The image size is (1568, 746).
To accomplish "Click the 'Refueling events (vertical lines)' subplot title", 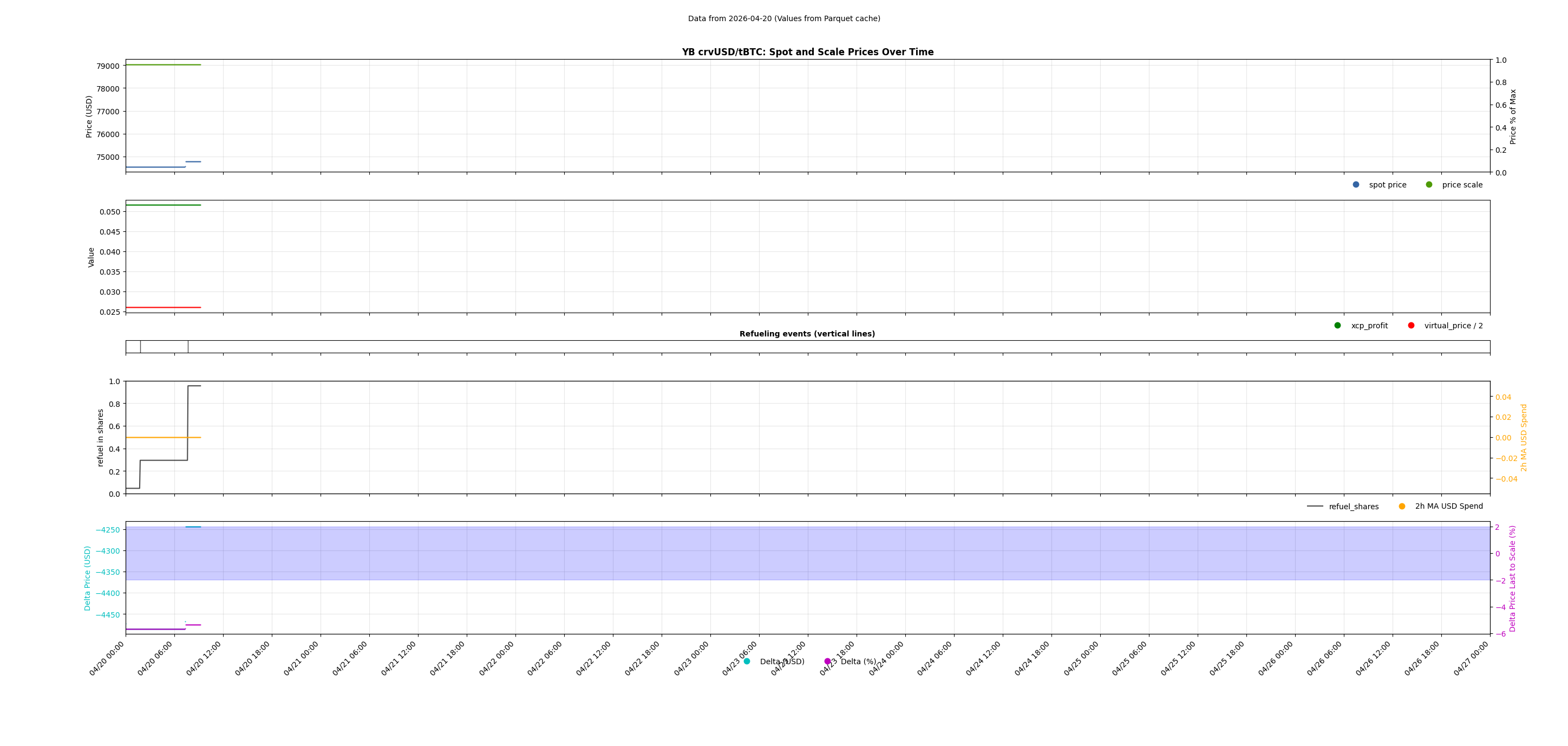I will point(807,334).
